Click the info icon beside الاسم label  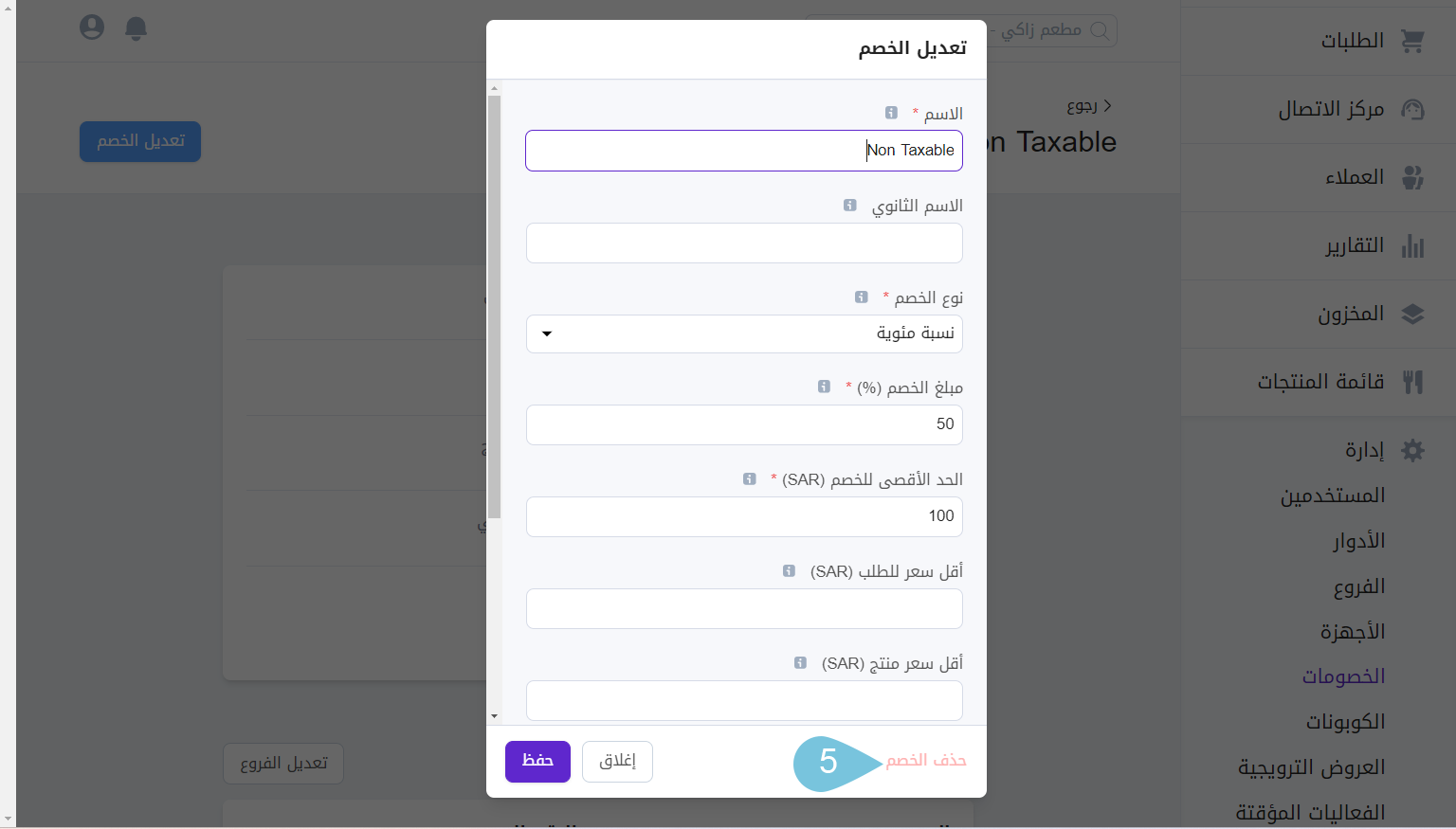(x=891, y=113)
